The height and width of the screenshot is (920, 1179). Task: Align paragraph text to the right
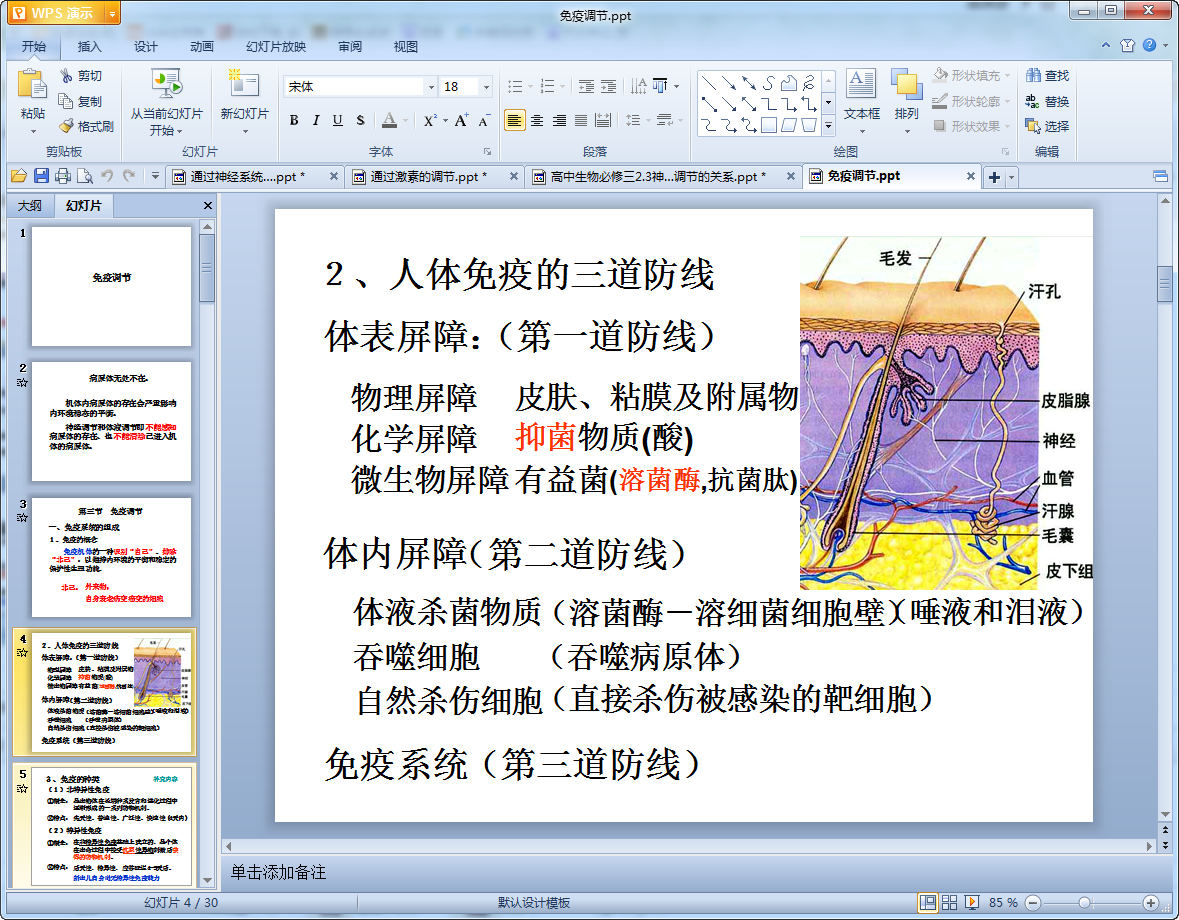coord(559,120)
